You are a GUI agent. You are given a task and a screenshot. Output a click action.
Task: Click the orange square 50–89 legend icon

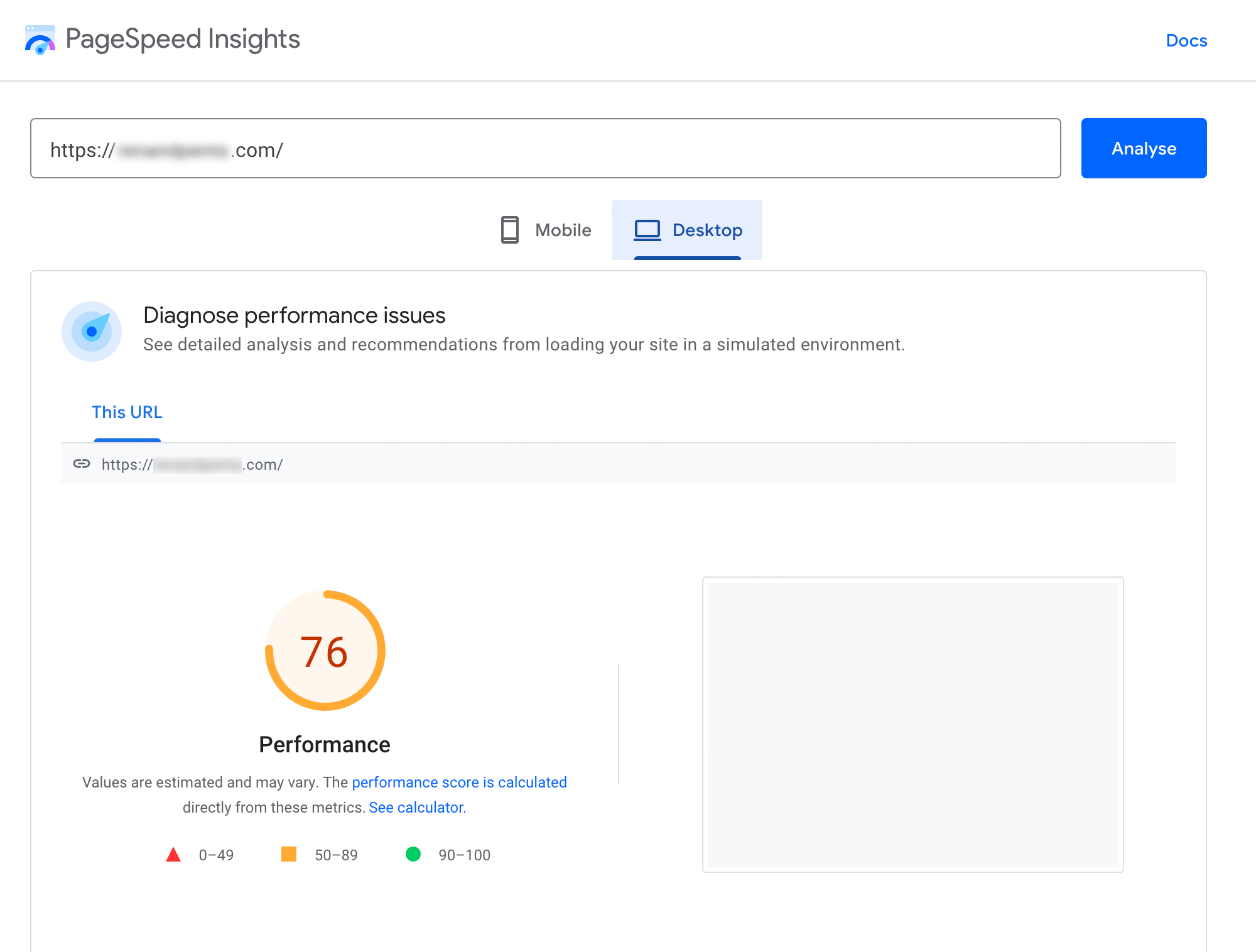click(x=289, y=854)
